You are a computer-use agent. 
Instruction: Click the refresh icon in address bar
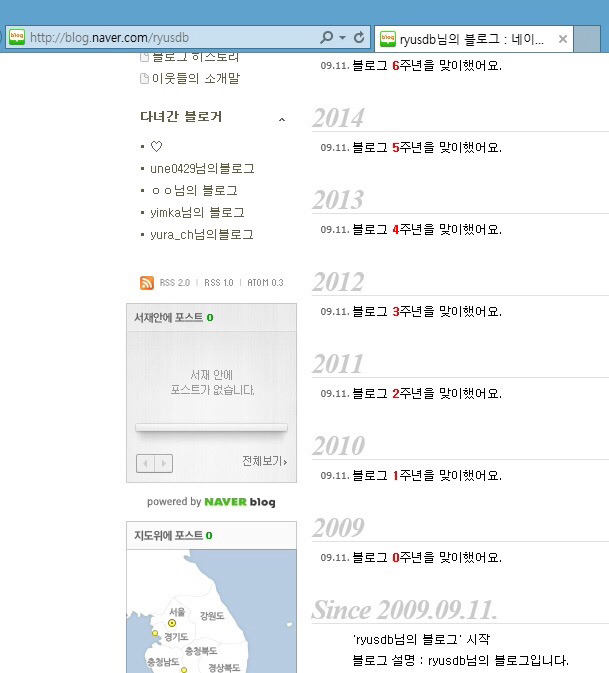coord(359,37)
